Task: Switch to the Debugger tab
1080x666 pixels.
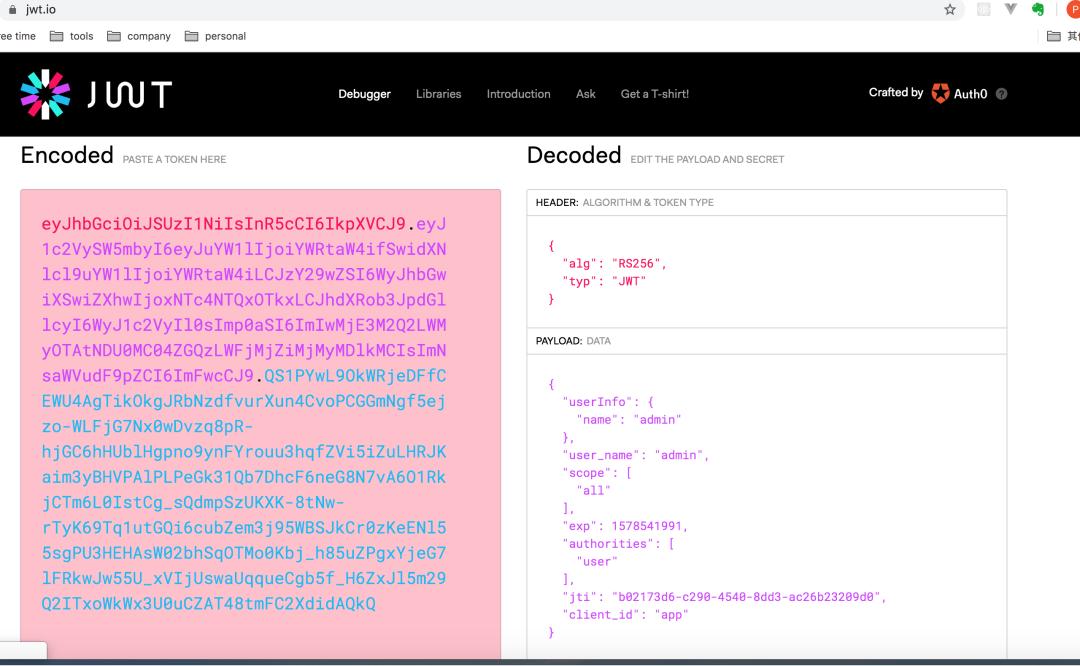Action: click(x=364, y=94)
